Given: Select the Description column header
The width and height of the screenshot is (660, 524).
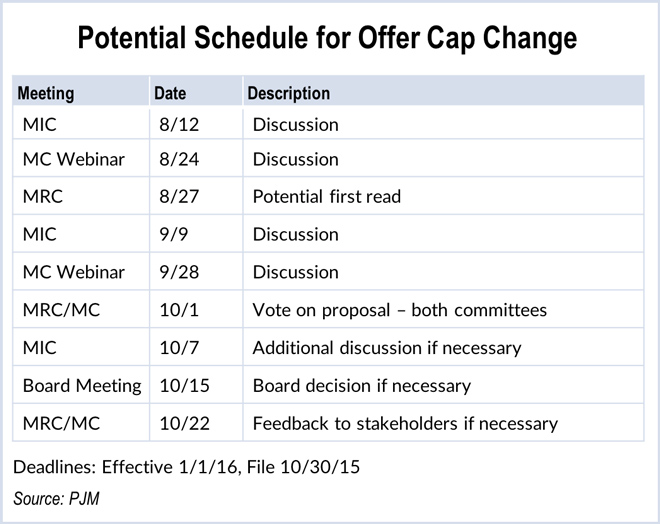Looking at the screenshot, I should tap(289, 94).
